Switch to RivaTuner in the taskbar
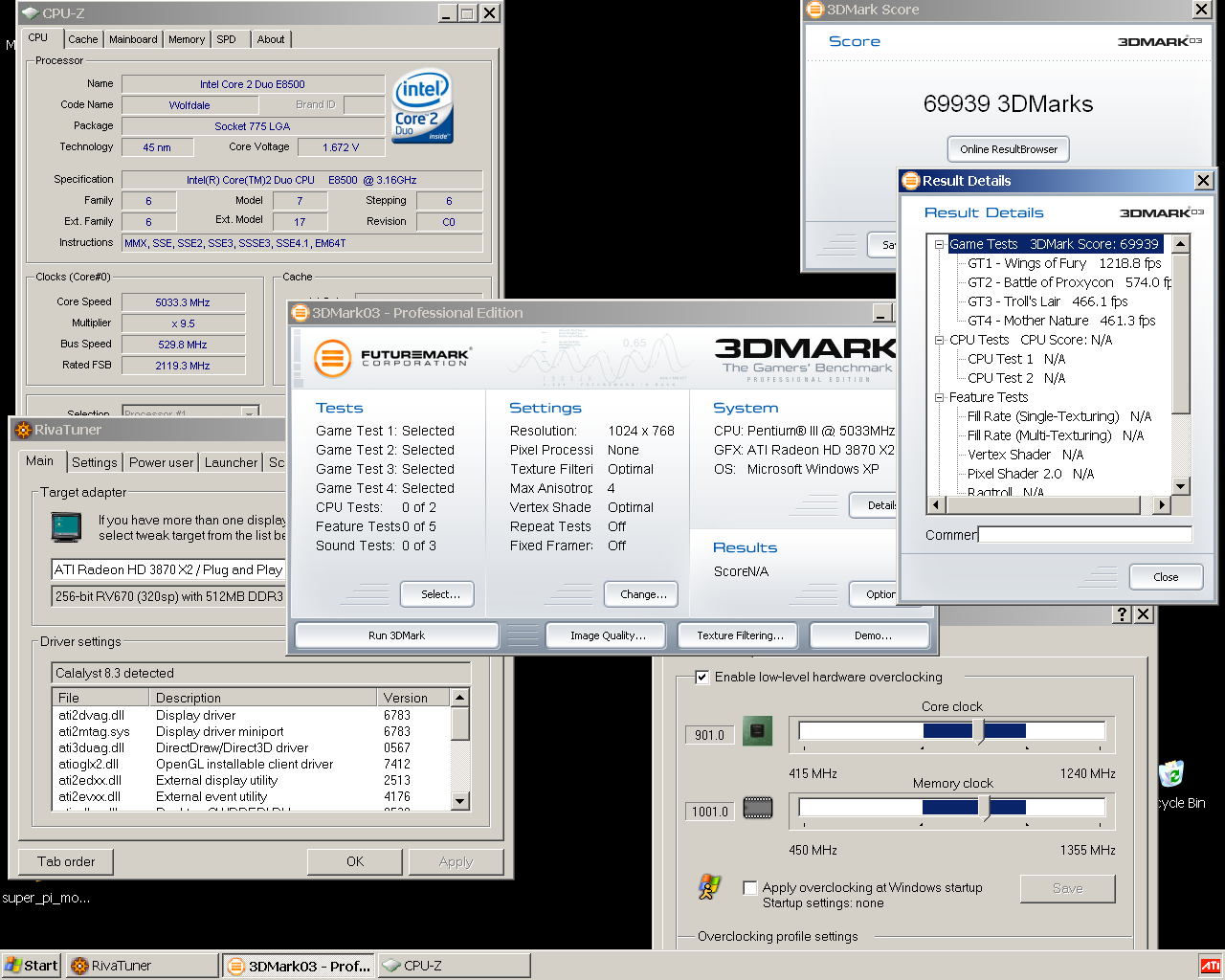The width and height of the screenshot is (1225, 980). [142, 966]
